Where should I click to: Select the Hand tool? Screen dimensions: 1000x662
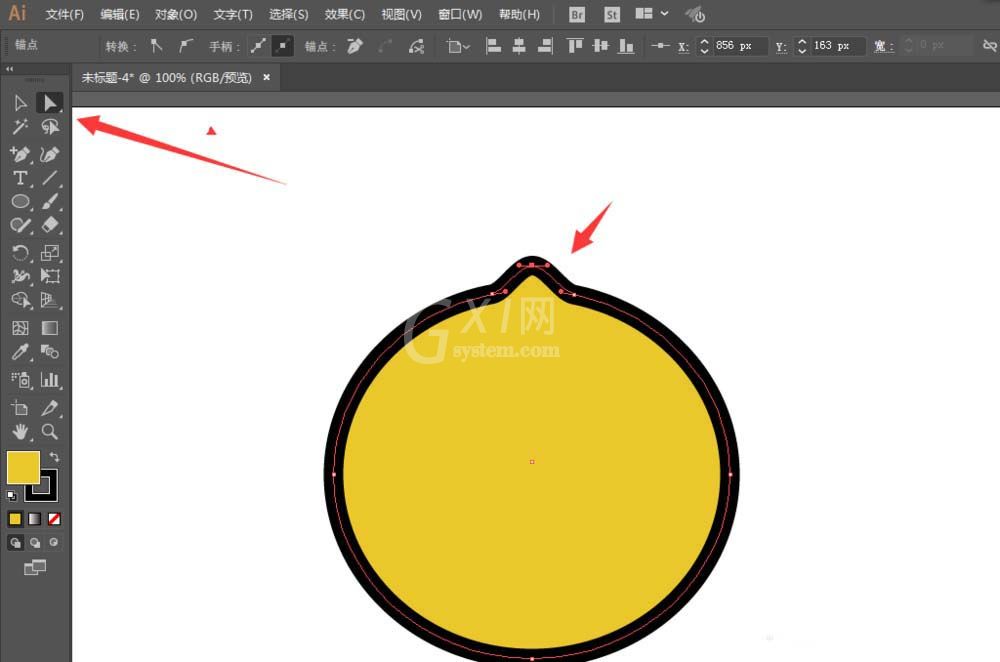click(20, 432)
